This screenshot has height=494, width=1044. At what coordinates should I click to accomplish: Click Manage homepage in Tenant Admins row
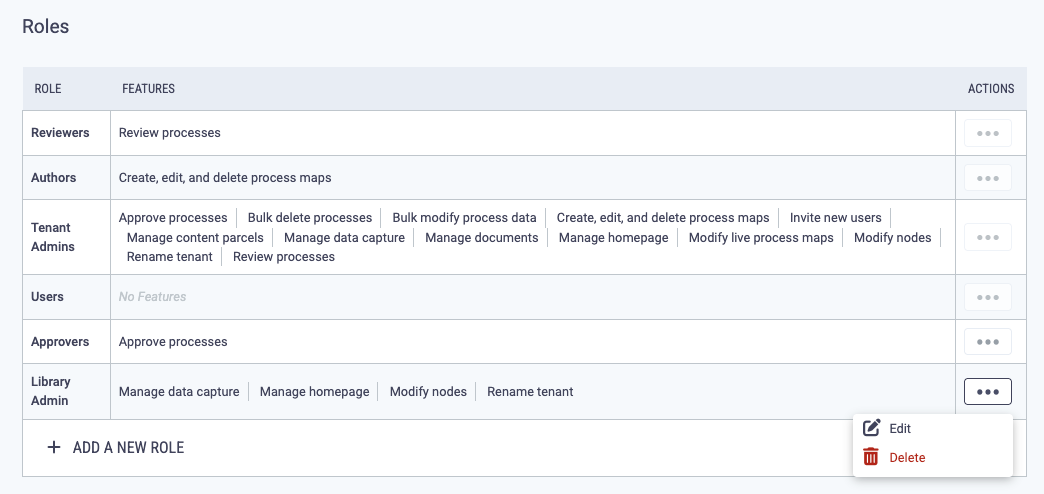[613, 238]
